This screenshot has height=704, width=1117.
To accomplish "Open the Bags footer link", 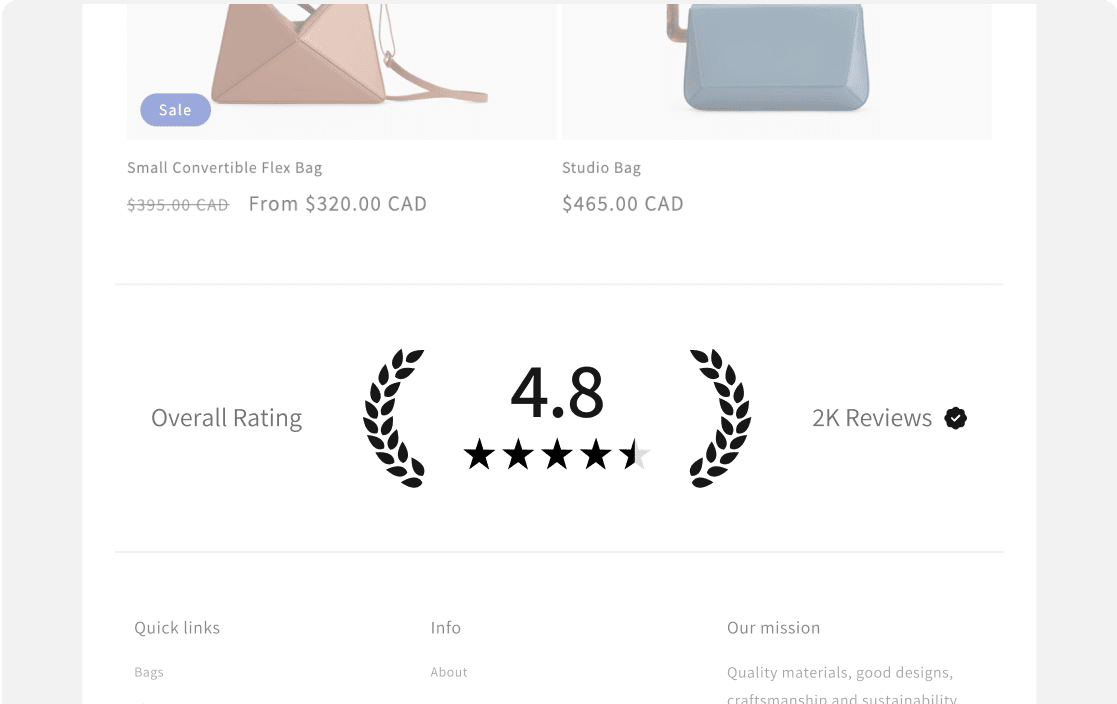I will pyautogui.click(x=149, y=672).
